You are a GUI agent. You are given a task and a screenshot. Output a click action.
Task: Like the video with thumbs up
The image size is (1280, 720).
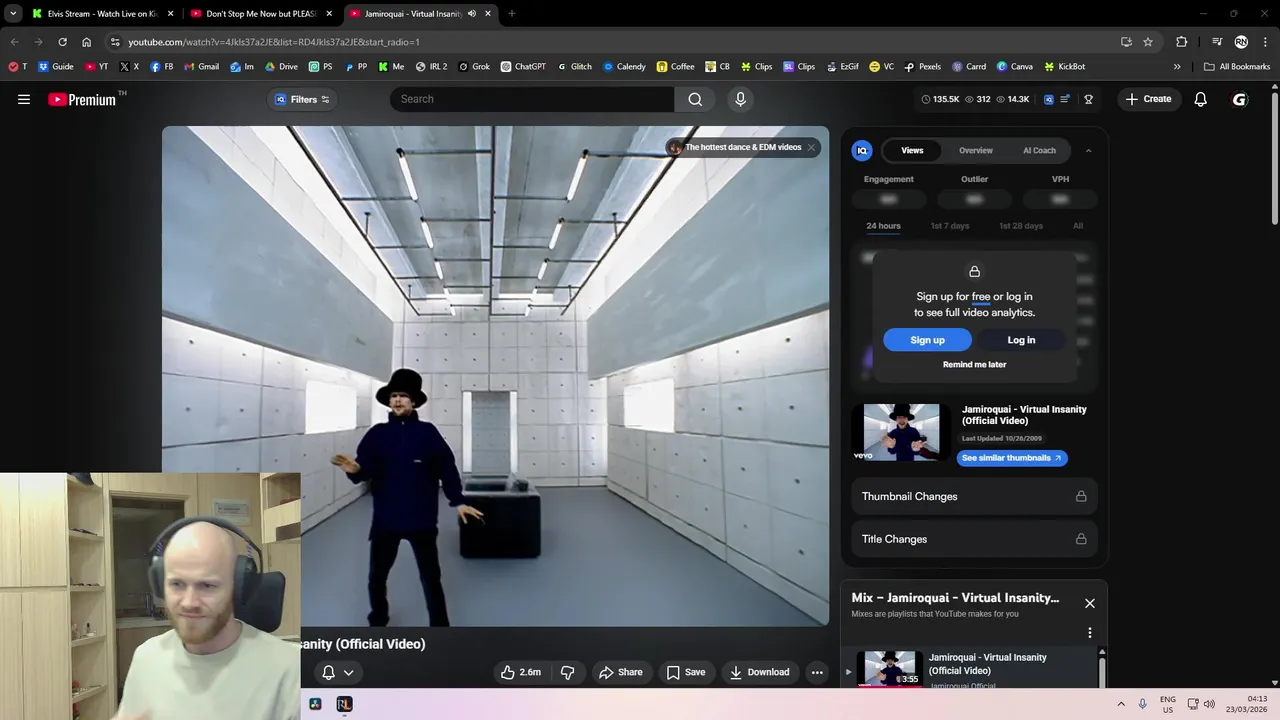(521, 672)
